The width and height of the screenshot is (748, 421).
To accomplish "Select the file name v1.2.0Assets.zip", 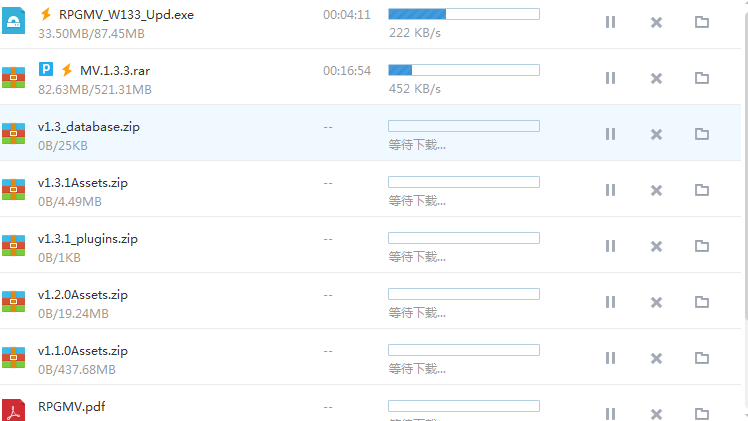I will 83,295.
